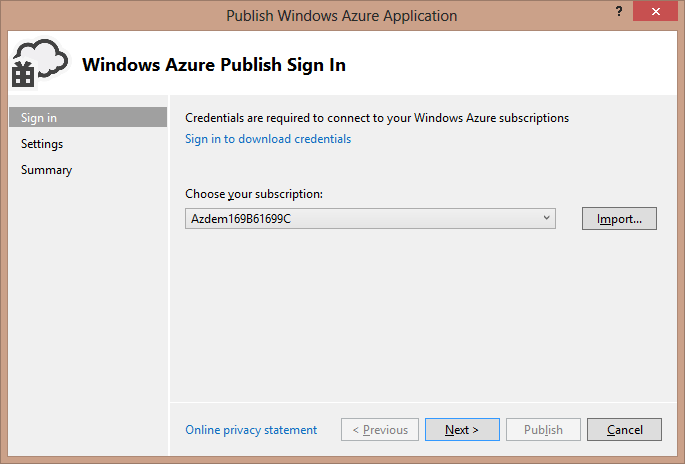Click the Import... button
Image resolution: width=685 pixels, height=464 pixels.
pyautogui.click(x=619, y=218)
